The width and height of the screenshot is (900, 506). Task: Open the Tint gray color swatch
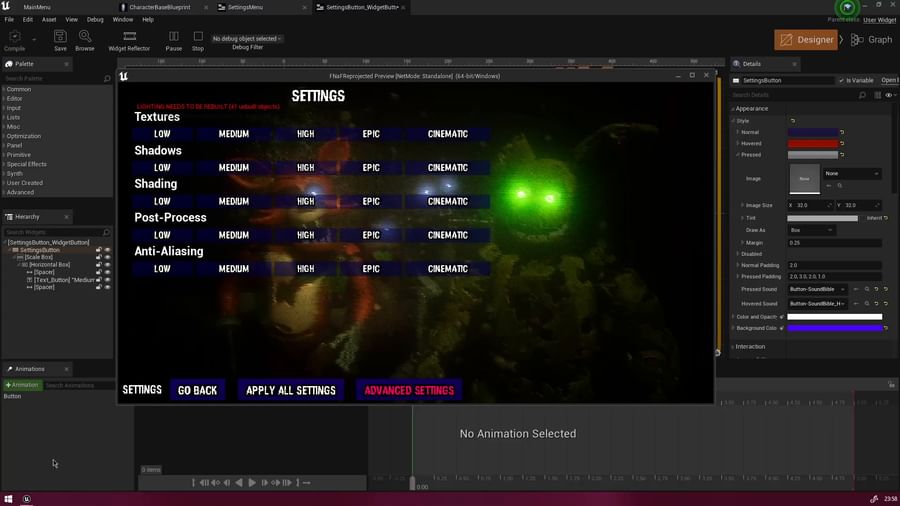[823, 219]
